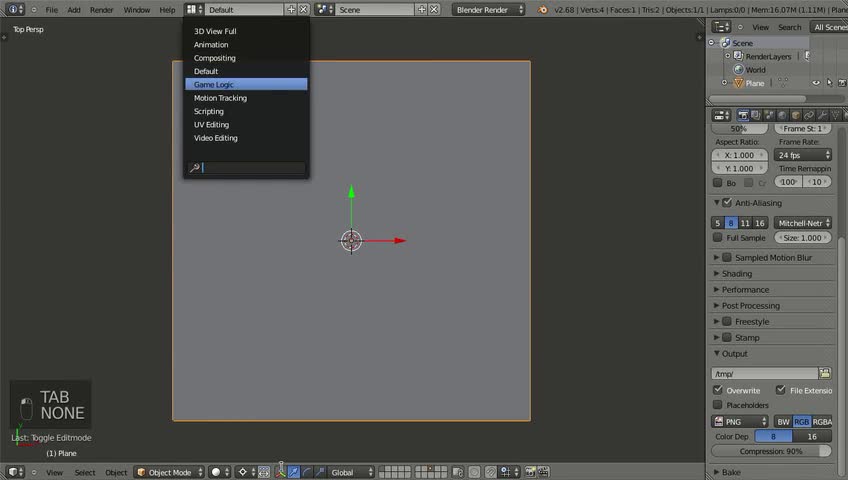Enable the Freestyle checkbox
This screenshot has width=848, height=480.
[727, 321]
